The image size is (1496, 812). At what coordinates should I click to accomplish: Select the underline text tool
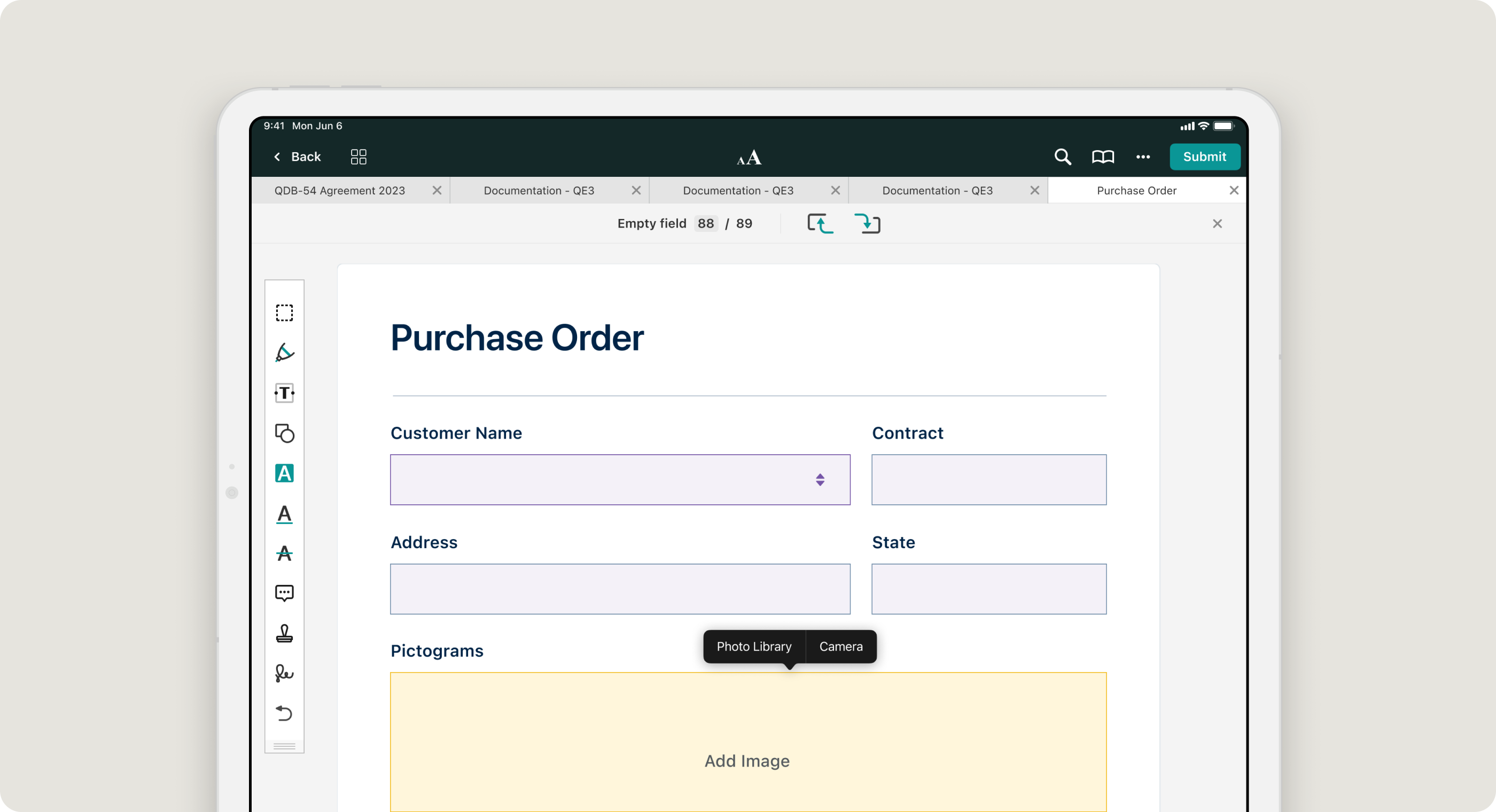[284, 514]
